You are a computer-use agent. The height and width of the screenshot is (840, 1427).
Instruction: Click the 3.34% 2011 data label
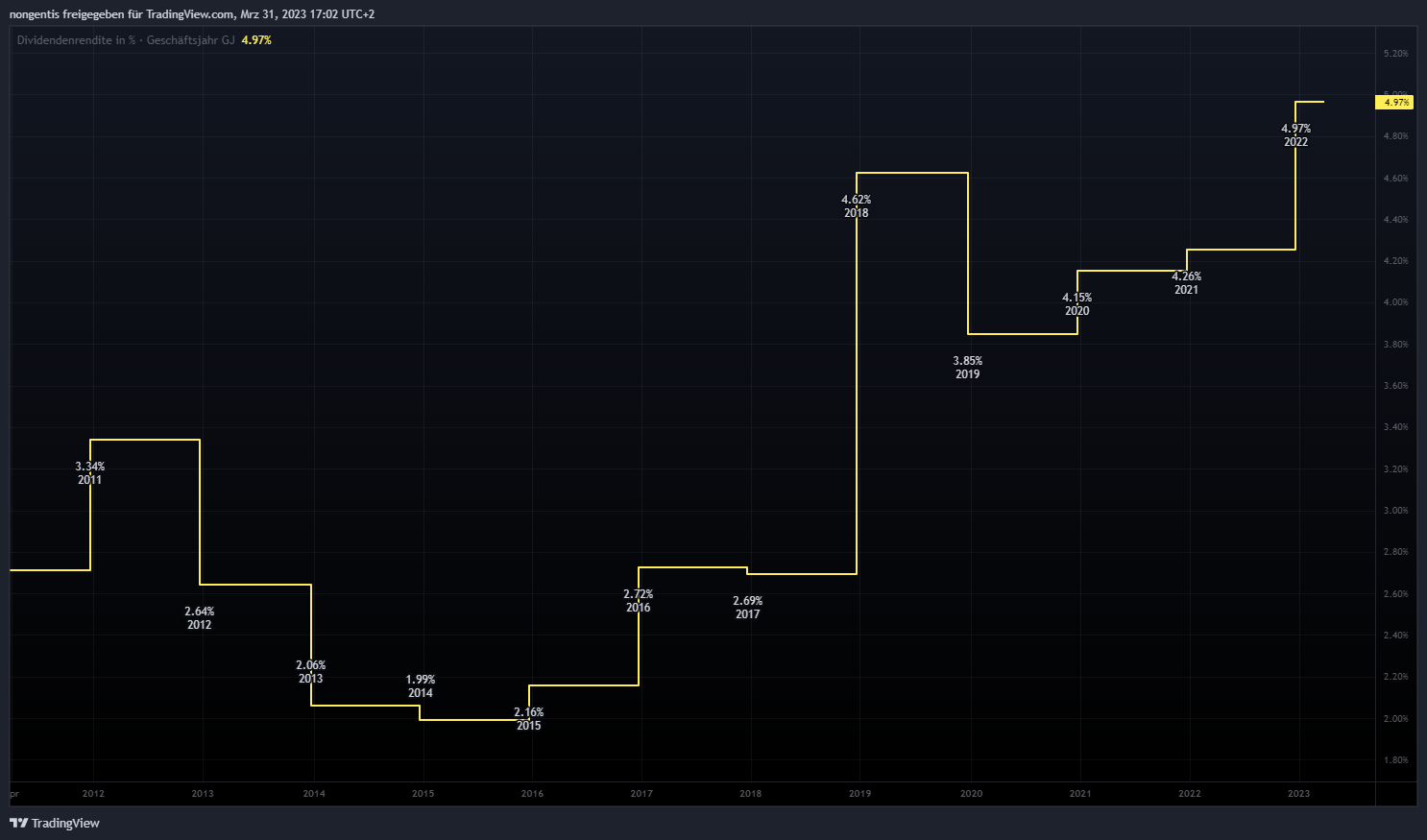tap(90, 473)
